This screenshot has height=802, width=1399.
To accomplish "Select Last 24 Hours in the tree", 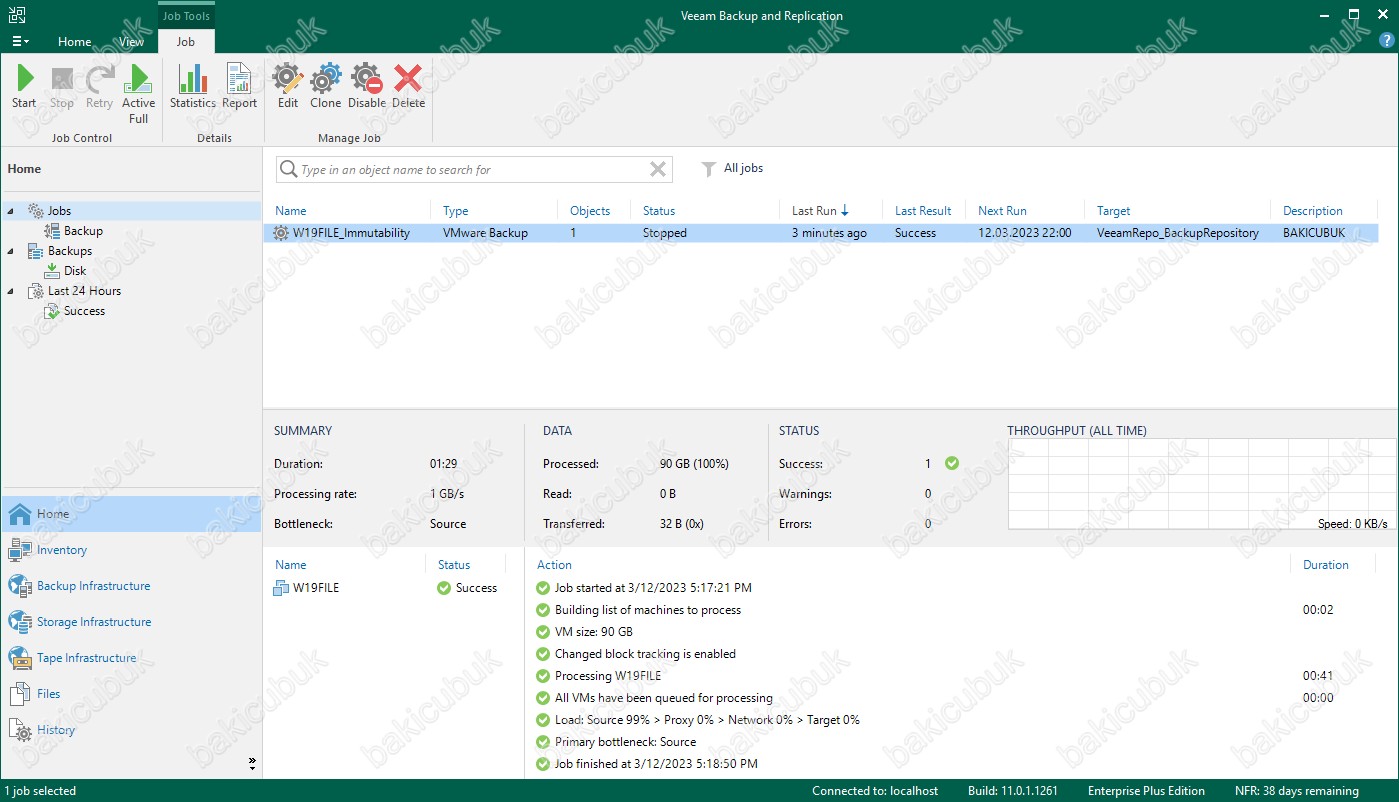I will [x=84, y=291].
